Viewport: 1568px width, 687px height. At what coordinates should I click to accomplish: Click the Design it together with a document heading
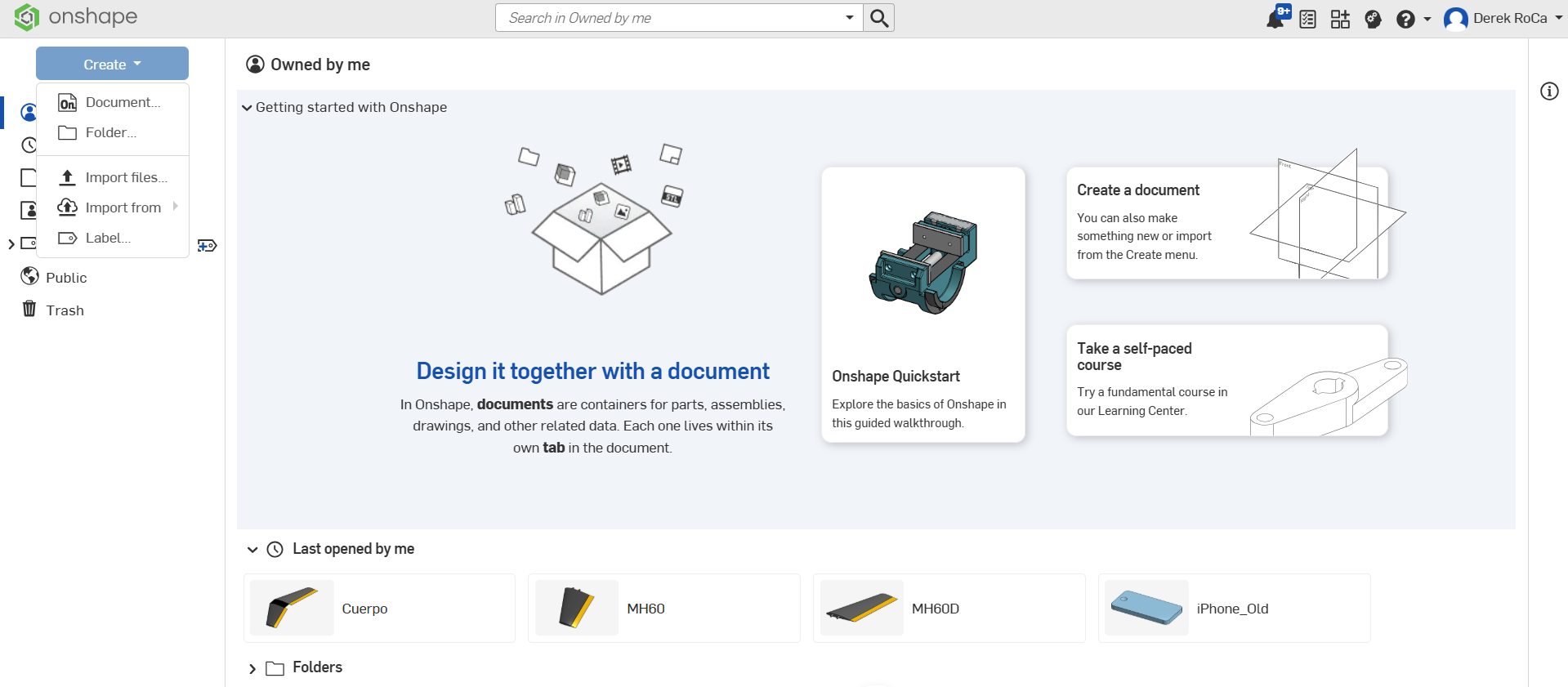click(593, 372)
